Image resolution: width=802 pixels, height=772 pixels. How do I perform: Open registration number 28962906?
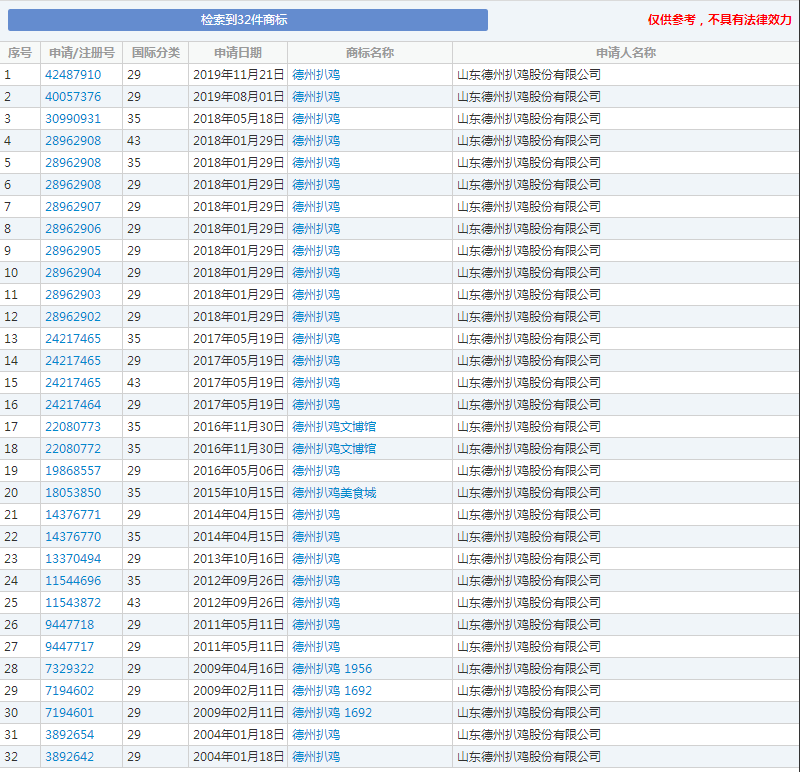(73, 229)
